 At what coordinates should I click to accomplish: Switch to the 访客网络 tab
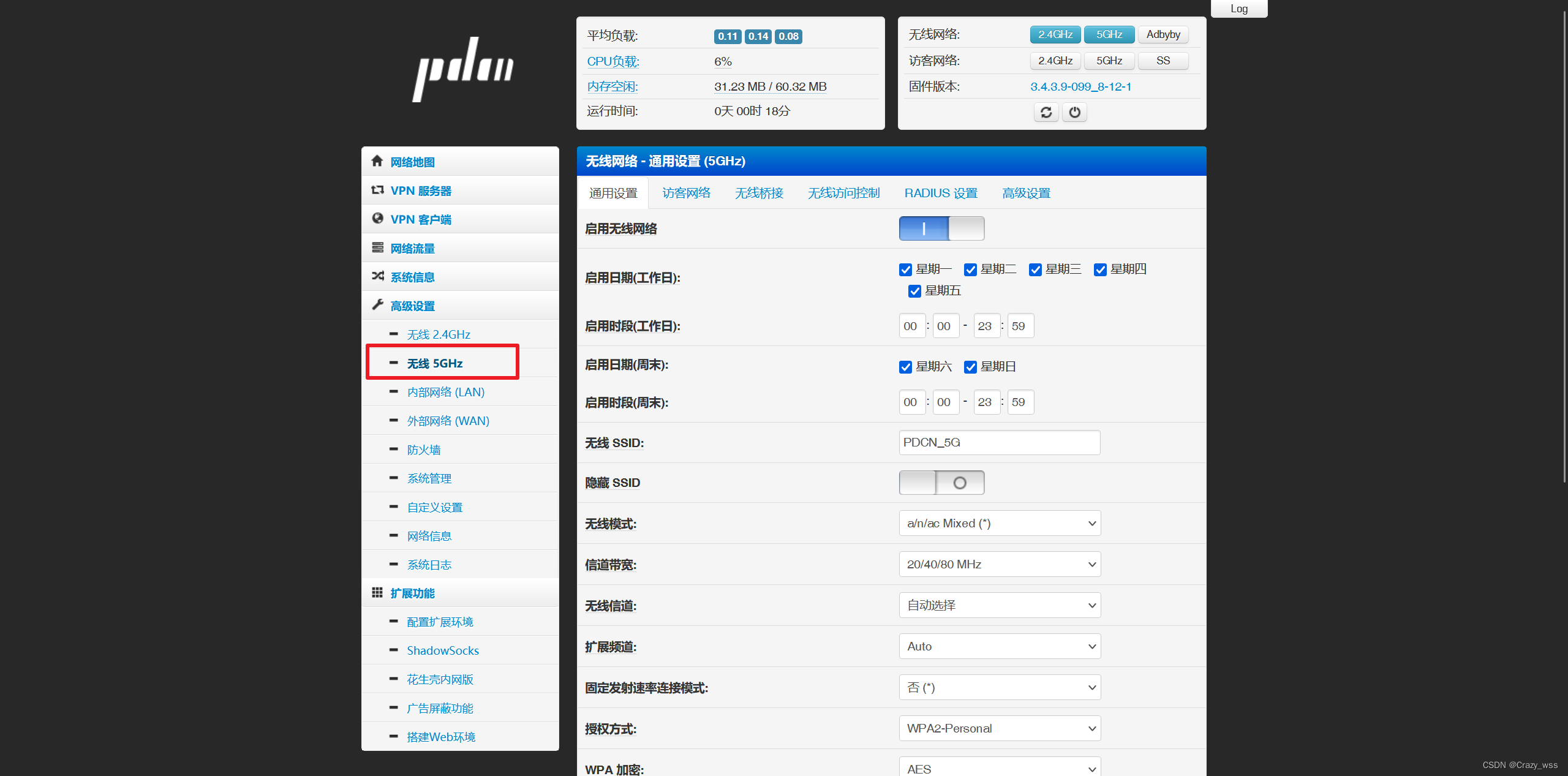pyautogui.click(x=686, y=193)
